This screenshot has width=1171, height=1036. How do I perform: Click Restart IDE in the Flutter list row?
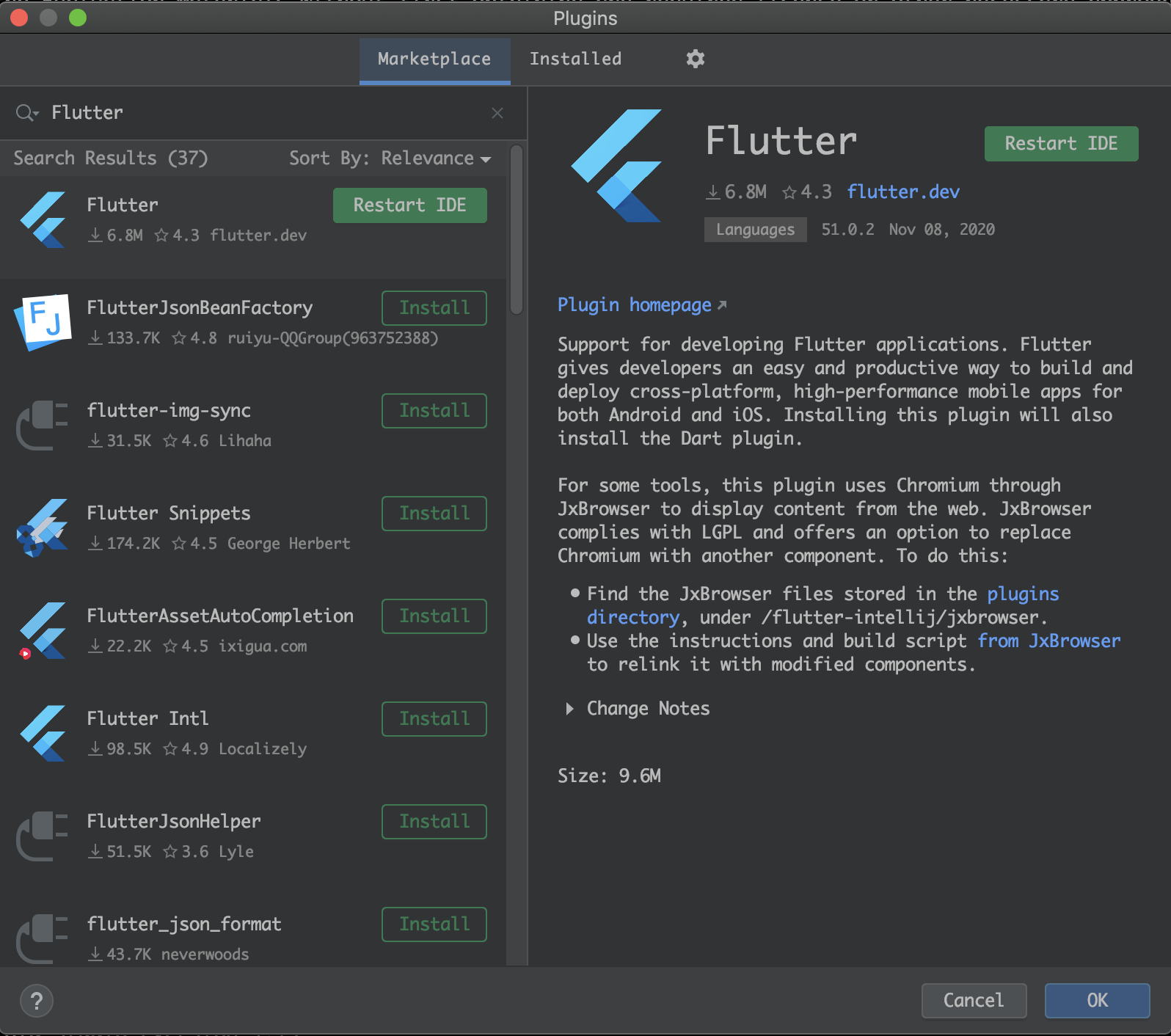pos(410,205)
